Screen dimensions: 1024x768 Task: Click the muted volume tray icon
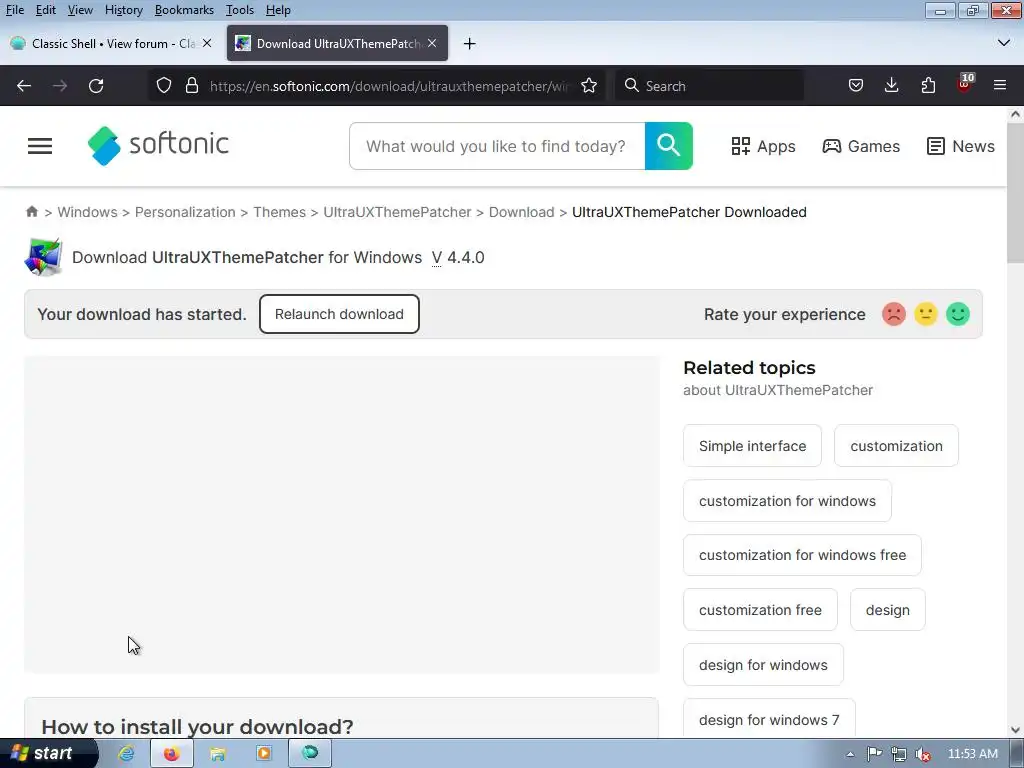coord(923,754)
